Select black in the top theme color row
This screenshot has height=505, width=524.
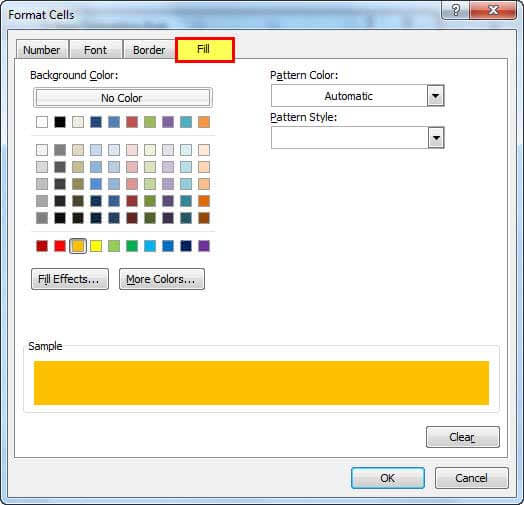[60, 122]
